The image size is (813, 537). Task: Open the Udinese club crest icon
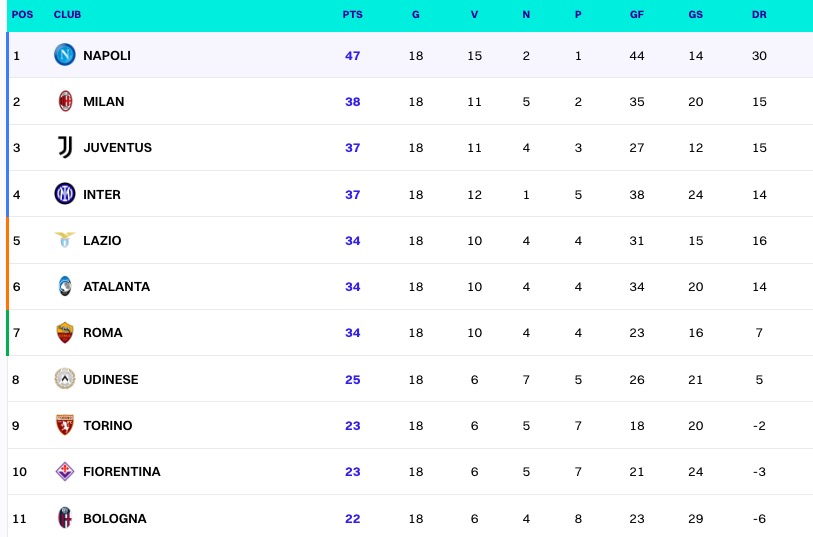pos(65,379)
